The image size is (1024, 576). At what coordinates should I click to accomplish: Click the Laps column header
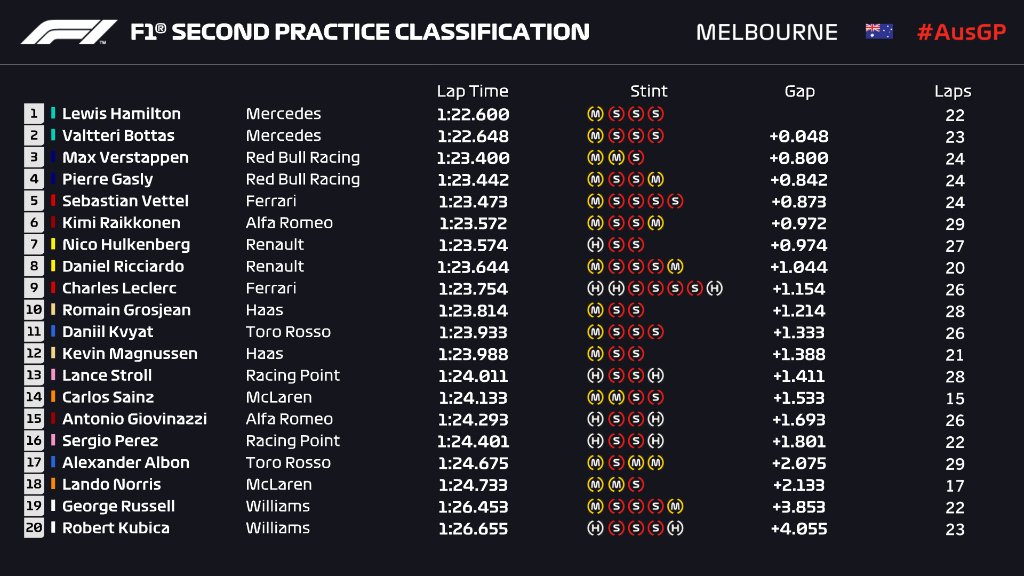(x=952, y=91)
